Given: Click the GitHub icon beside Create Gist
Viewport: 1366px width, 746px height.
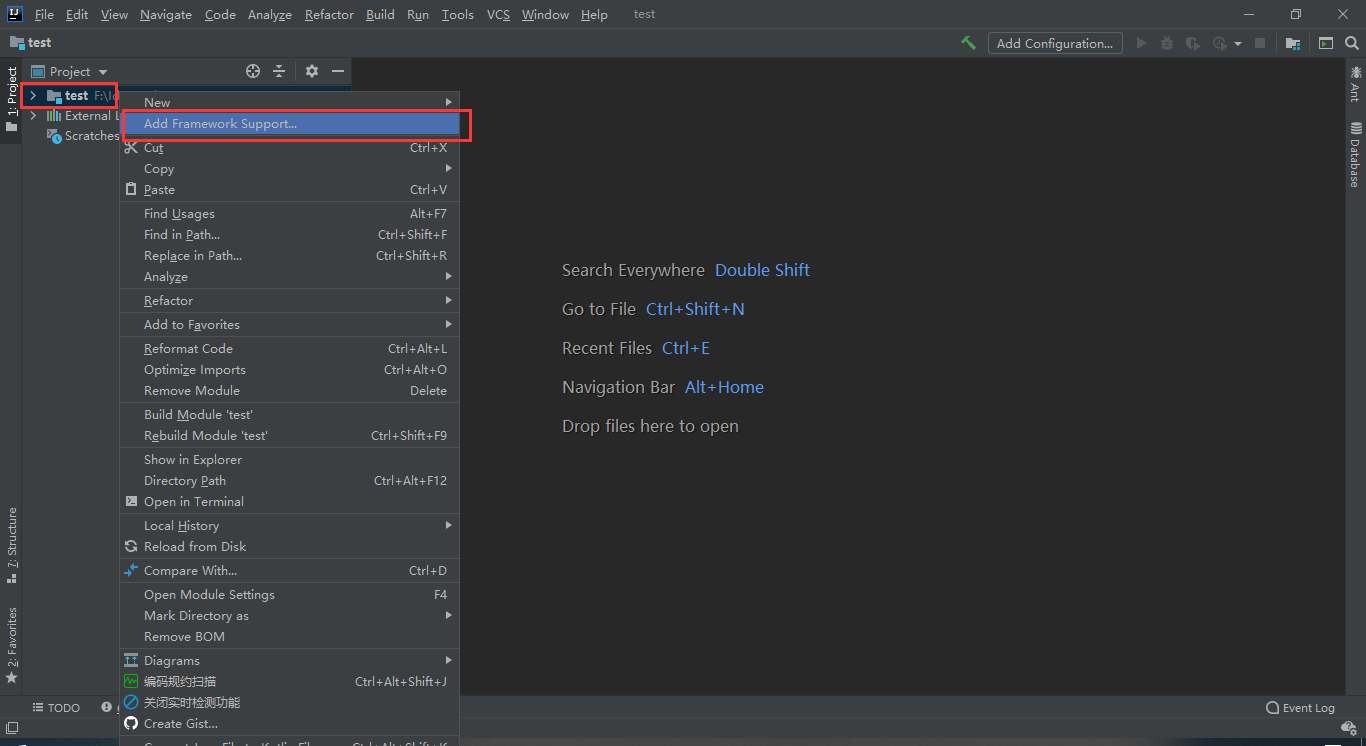Looking at the screenshot, I should click(x=131, y=723).
